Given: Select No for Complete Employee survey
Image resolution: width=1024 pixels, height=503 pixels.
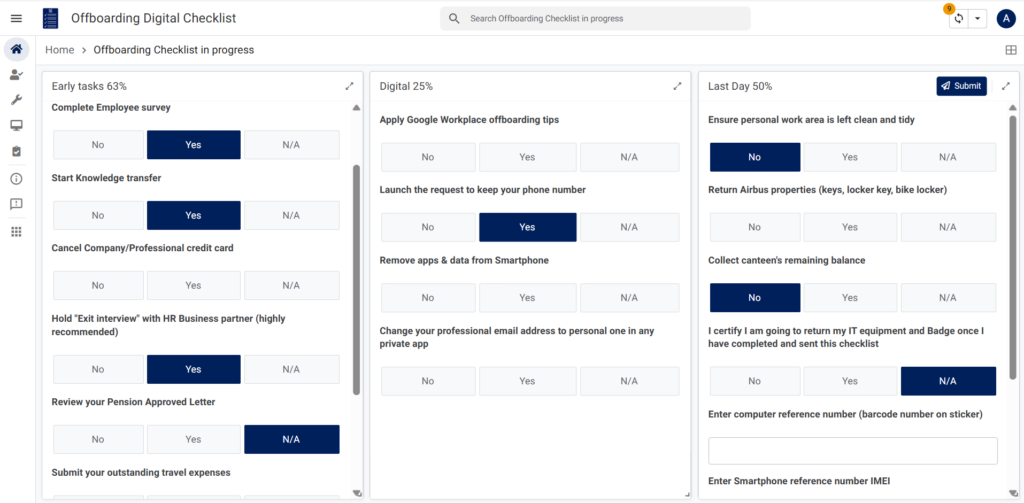Looking at the screenshot, I should coord(98,145).
